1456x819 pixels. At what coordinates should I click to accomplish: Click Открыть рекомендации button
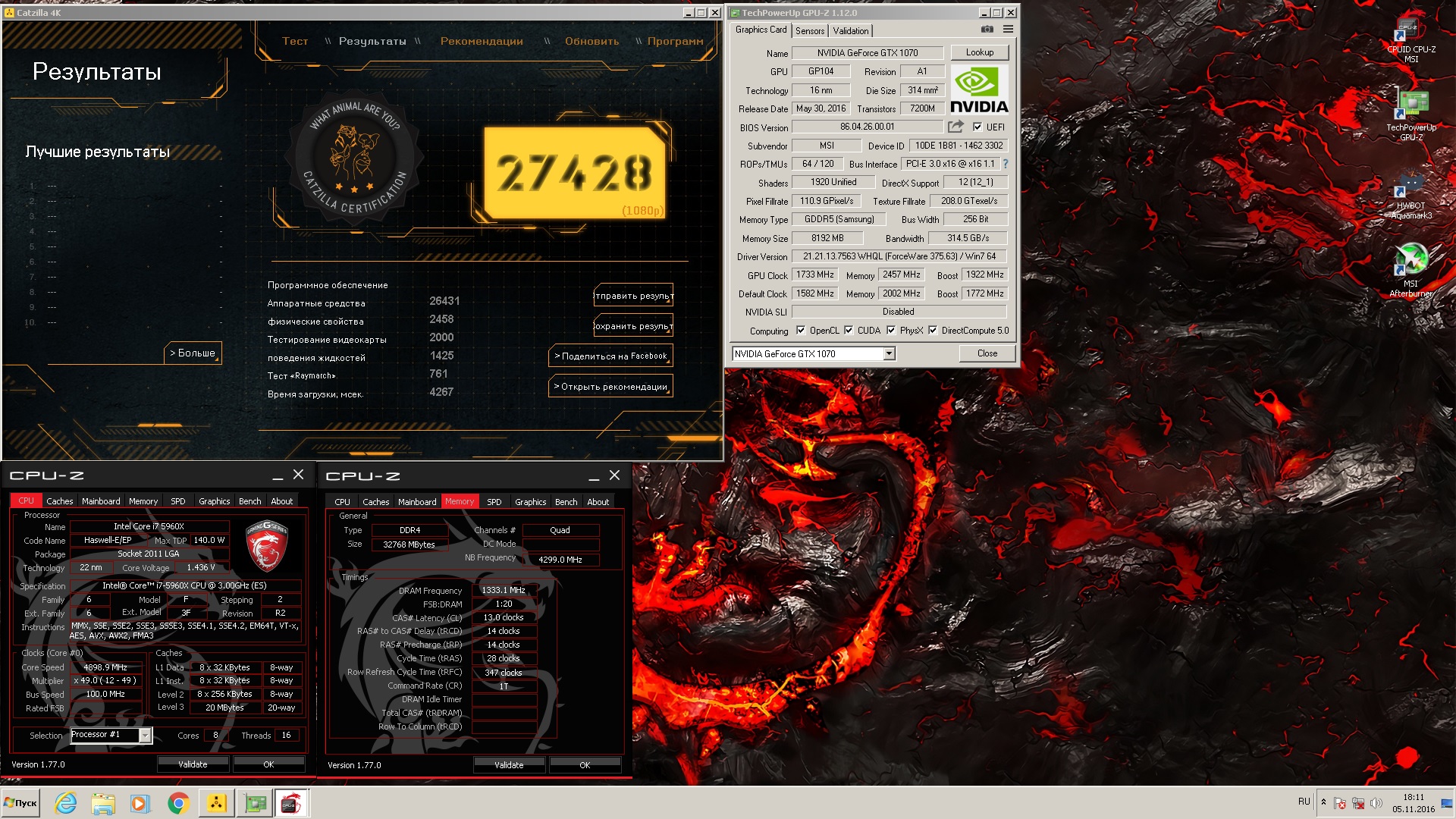(610, 386)
